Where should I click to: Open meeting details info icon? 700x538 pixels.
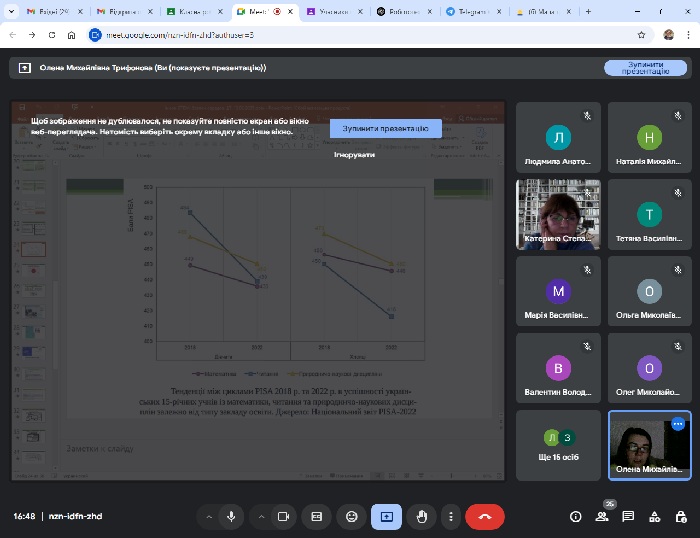(575, 516)
